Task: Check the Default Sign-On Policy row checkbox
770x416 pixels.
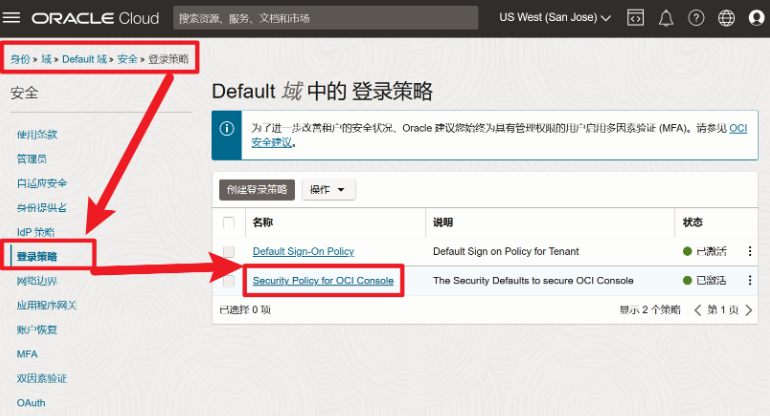Action: click(x=229, y=252)
